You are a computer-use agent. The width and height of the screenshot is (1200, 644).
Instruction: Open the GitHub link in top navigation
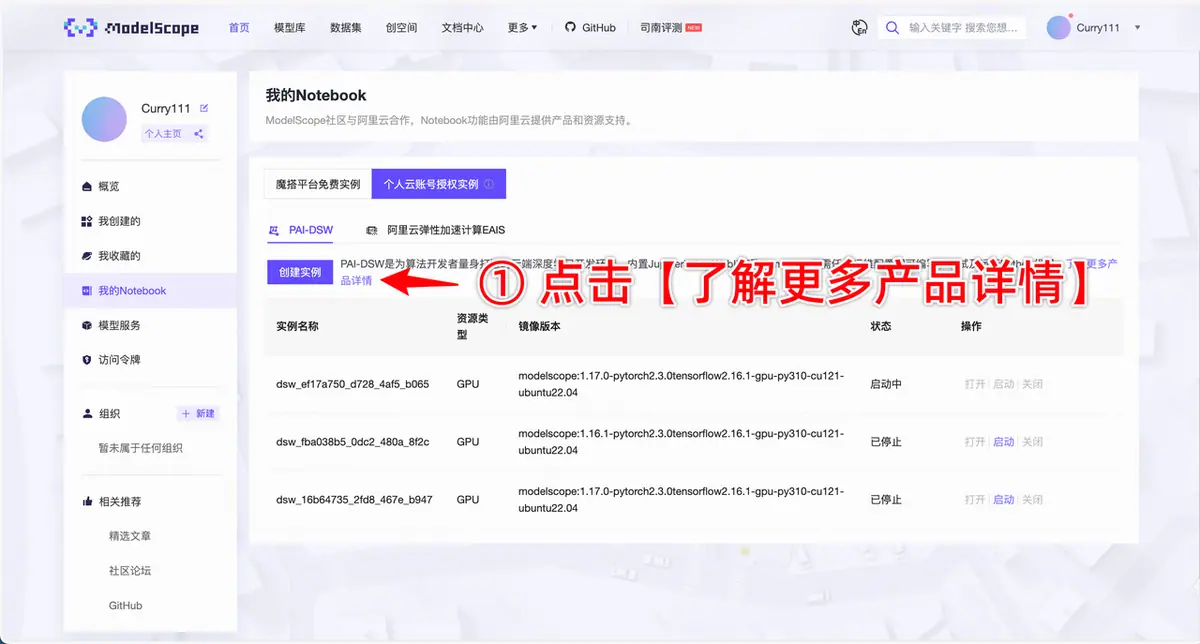click(x=590, y=28)
